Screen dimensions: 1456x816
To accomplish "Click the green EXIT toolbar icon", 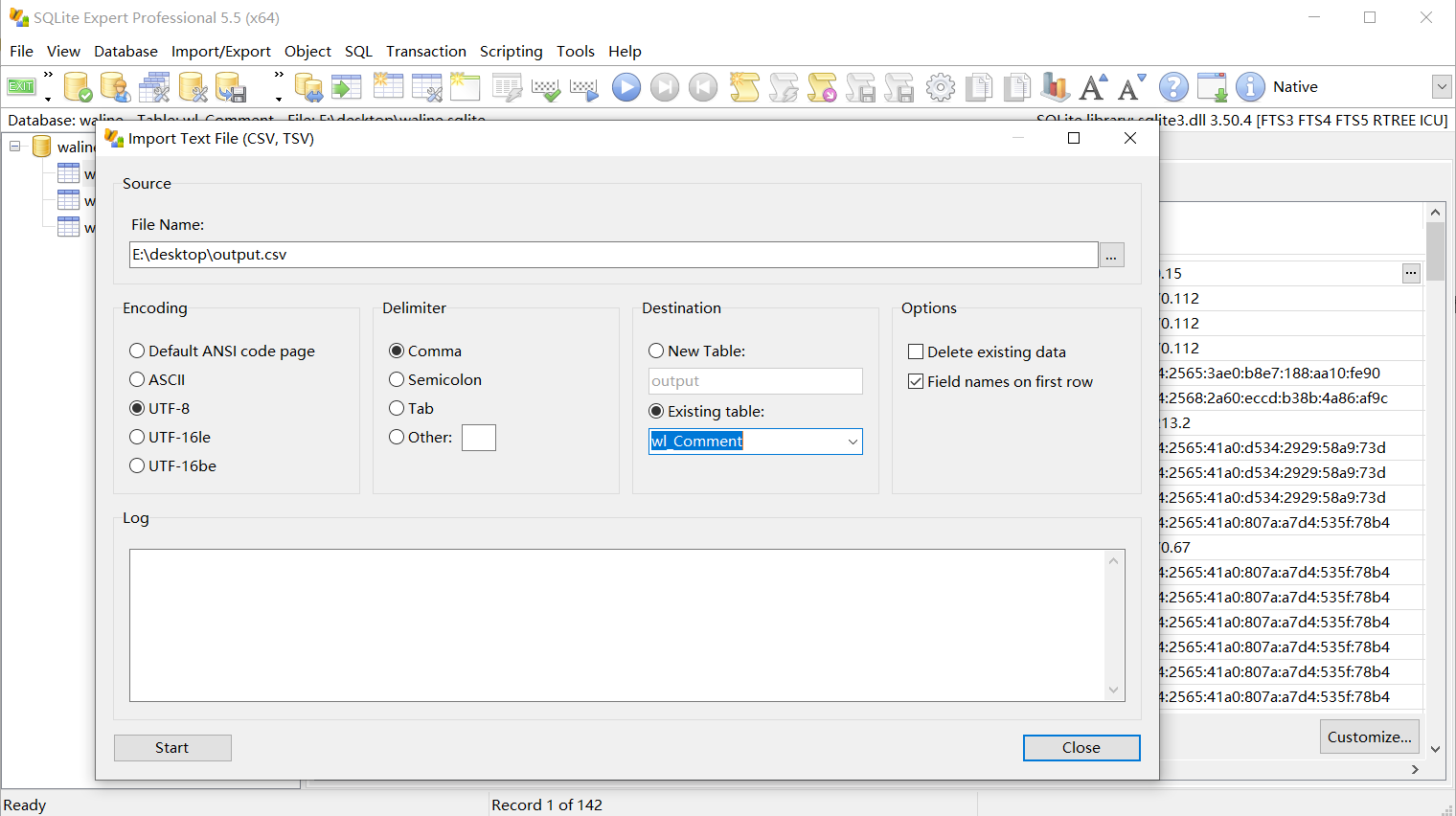I will pos(21,87).
